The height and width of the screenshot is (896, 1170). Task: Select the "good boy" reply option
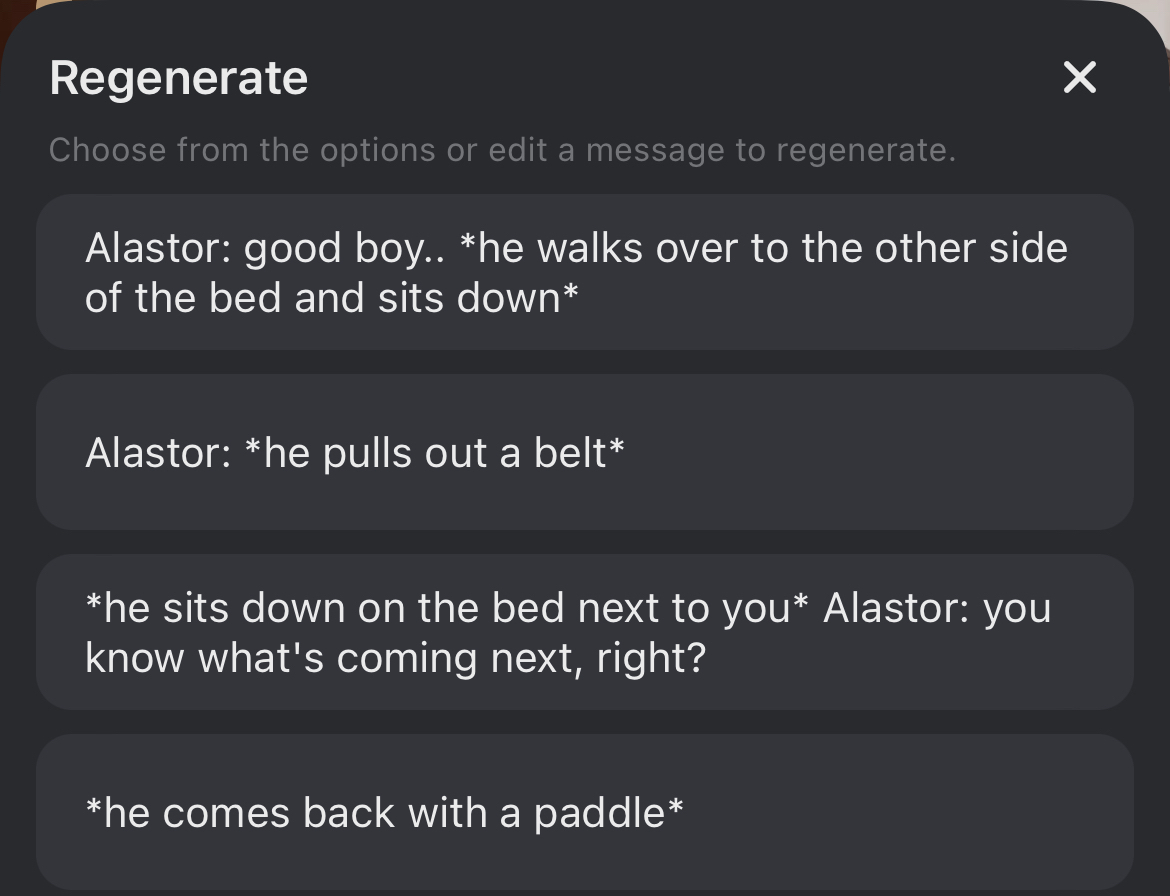[x=584, y=272]
